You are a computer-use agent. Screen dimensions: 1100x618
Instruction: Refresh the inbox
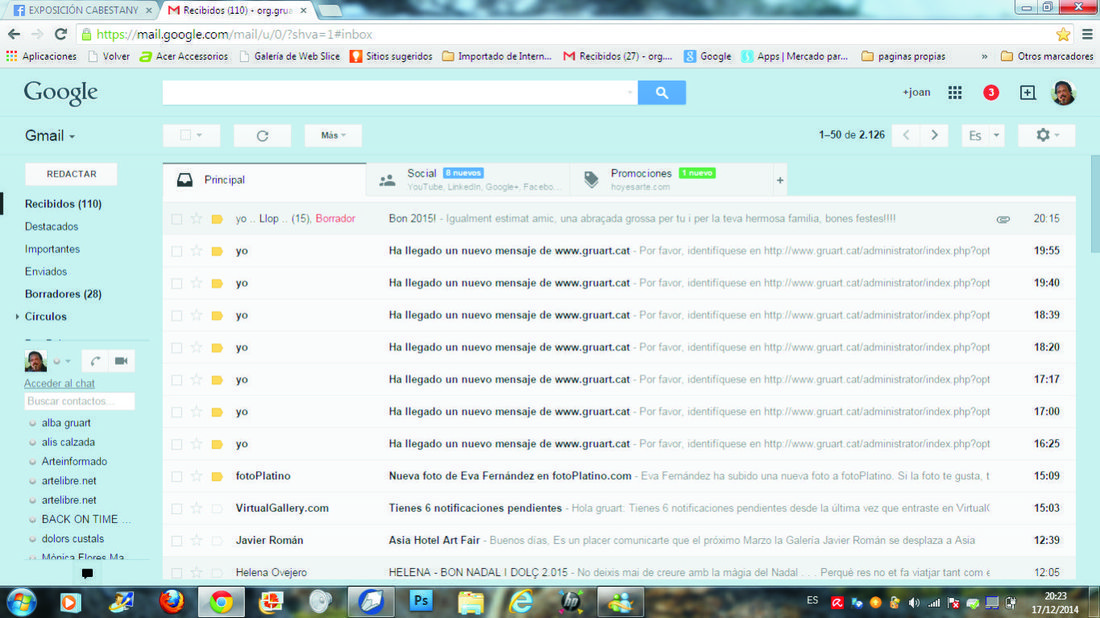[262, 135]
